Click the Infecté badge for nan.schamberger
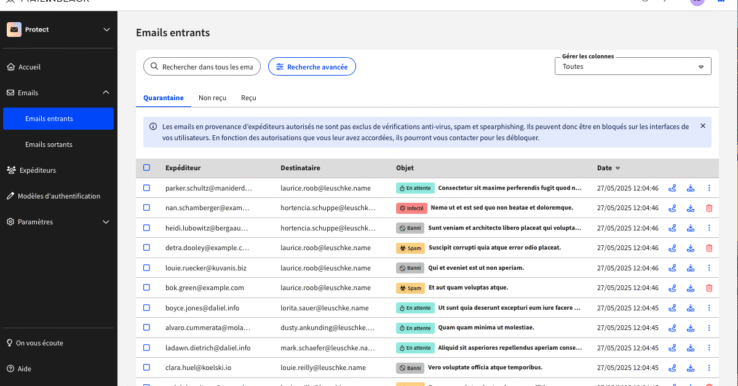Viewport: 738px width, 386px height. [x=411, y=208]
